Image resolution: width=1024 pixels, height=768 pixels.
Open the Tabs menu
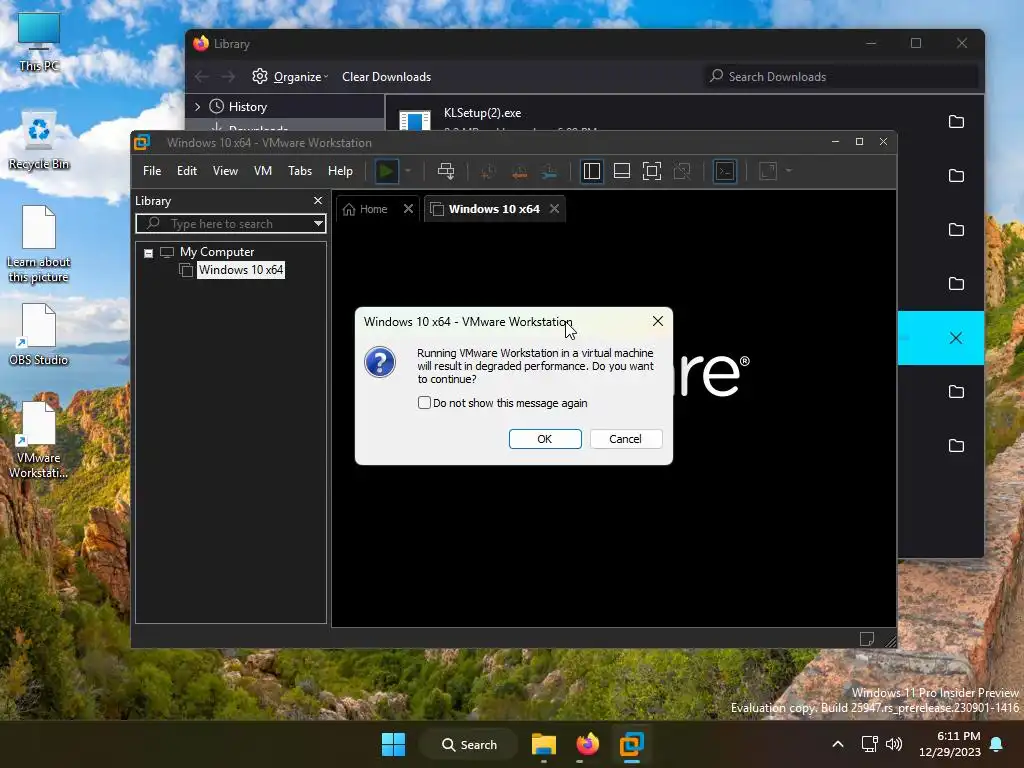tap(300, 170)
